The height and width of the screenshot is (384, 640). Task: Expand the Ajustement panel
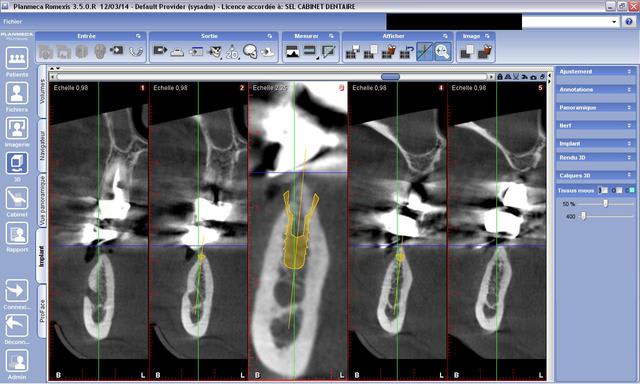point(596,71)
